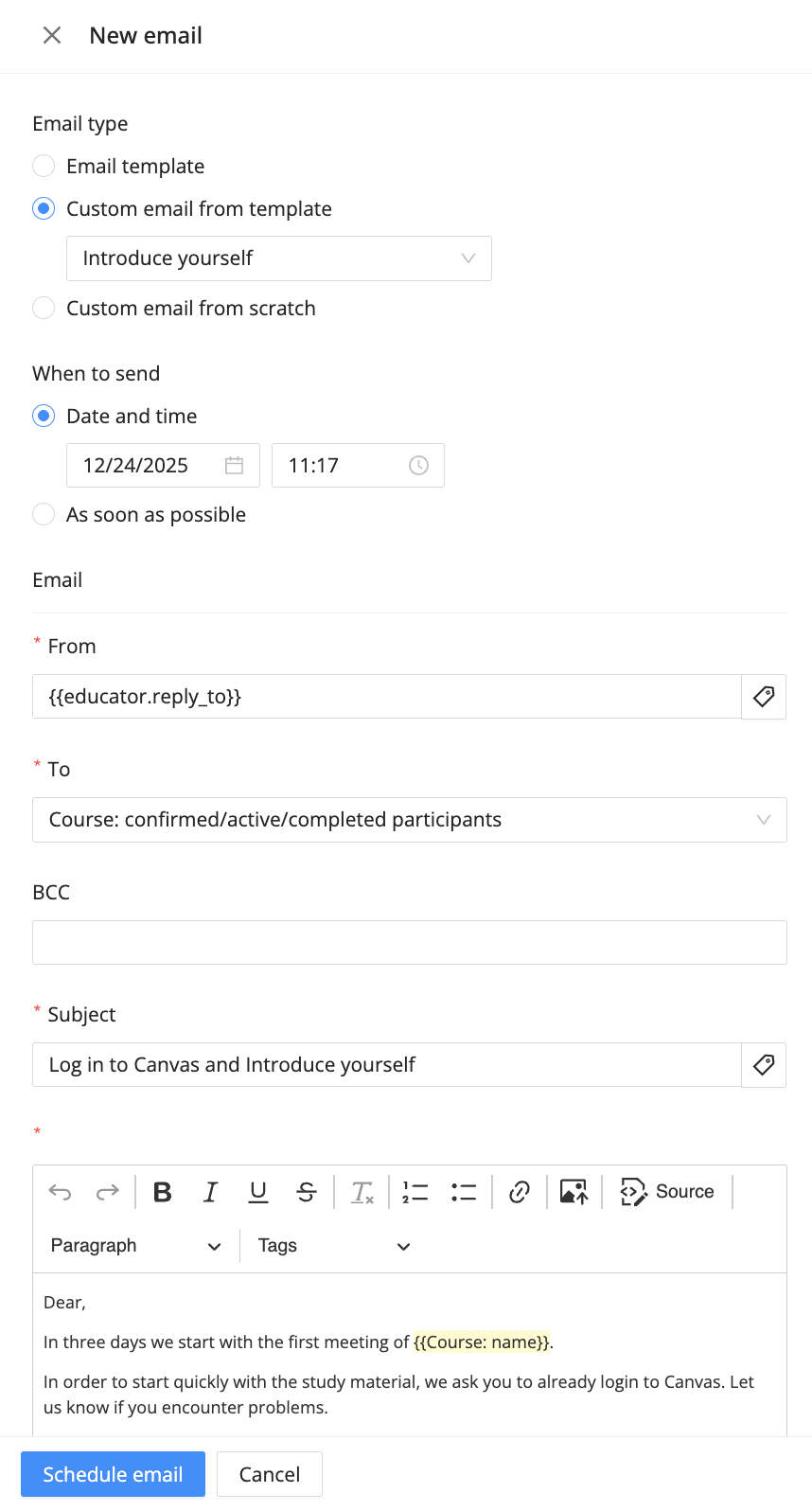
Task: Toggle underline formatting
Action: pyautogui.click(x=258, y=1192)
